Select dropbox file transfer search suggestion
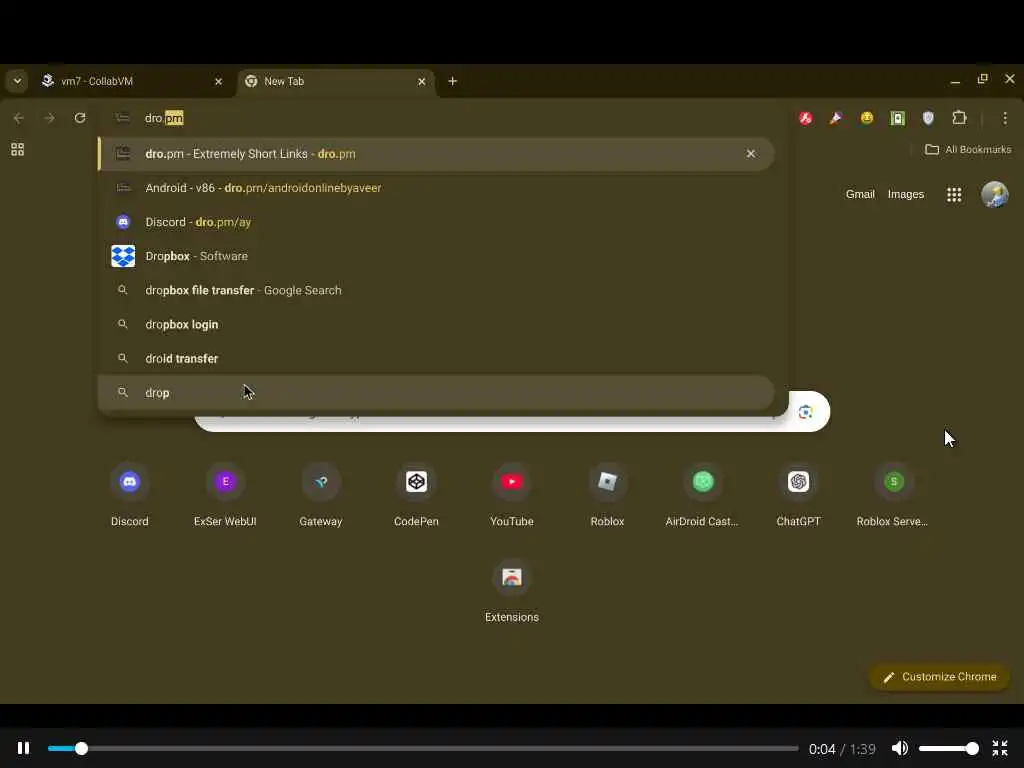This screenshot has width=1024, height=768. coord(436,290)
